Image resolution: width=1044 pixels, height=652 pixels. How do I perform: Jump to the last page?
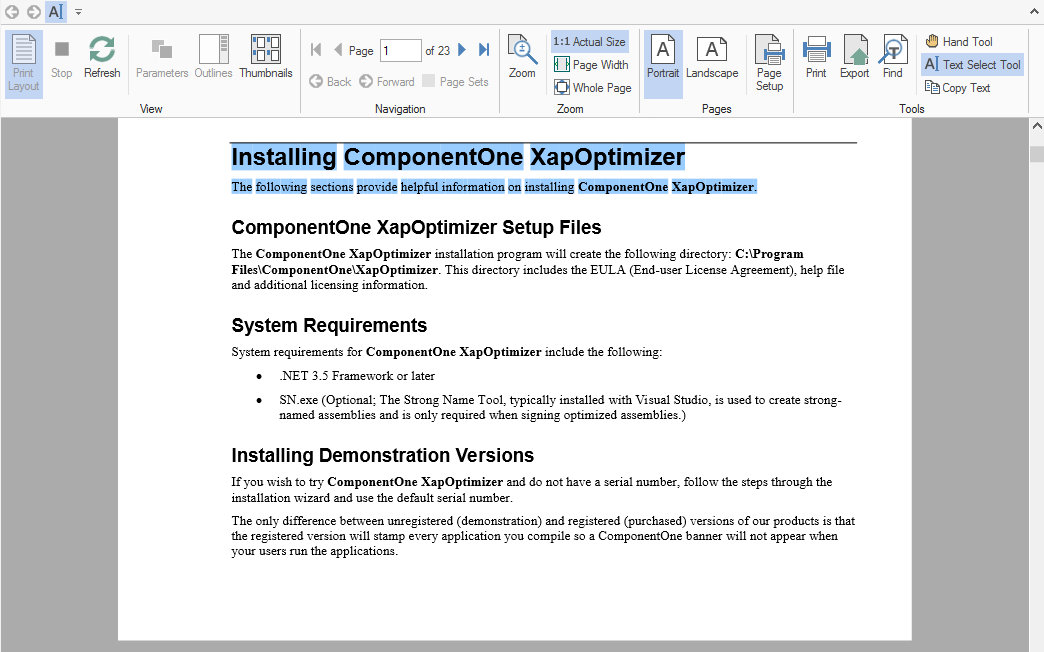[484, 50]
